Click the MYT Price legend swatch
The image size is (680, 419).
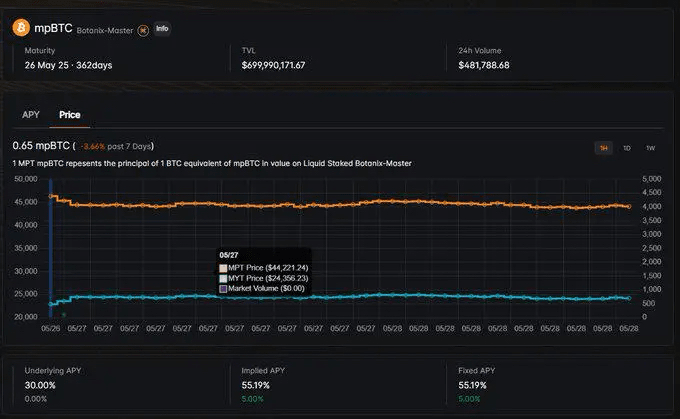223,278
